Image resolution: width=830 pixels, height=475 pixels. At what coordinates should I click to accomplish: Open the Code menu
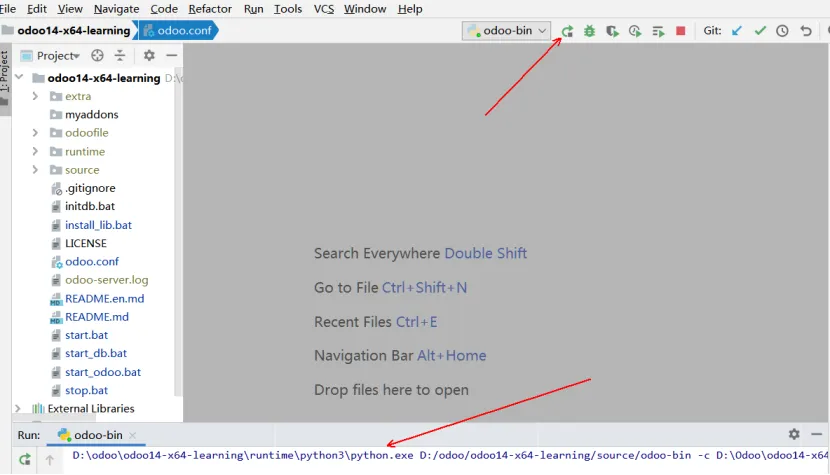click(x=164, y=9)
